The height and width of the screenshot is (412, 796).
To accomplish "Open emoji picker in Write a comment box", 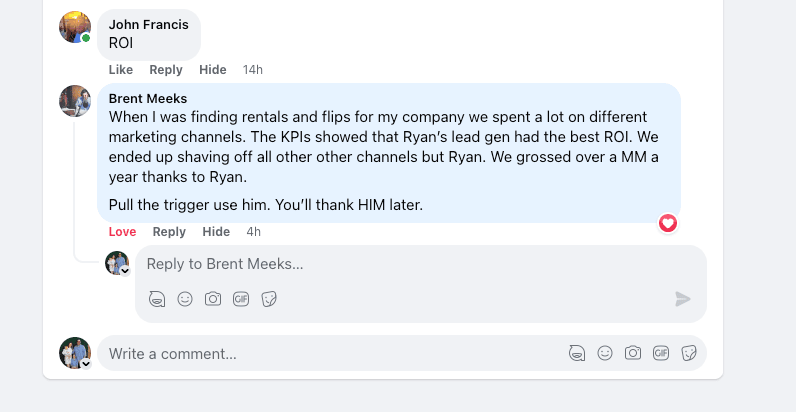I will pyautogui.click(x=605, y=353).
